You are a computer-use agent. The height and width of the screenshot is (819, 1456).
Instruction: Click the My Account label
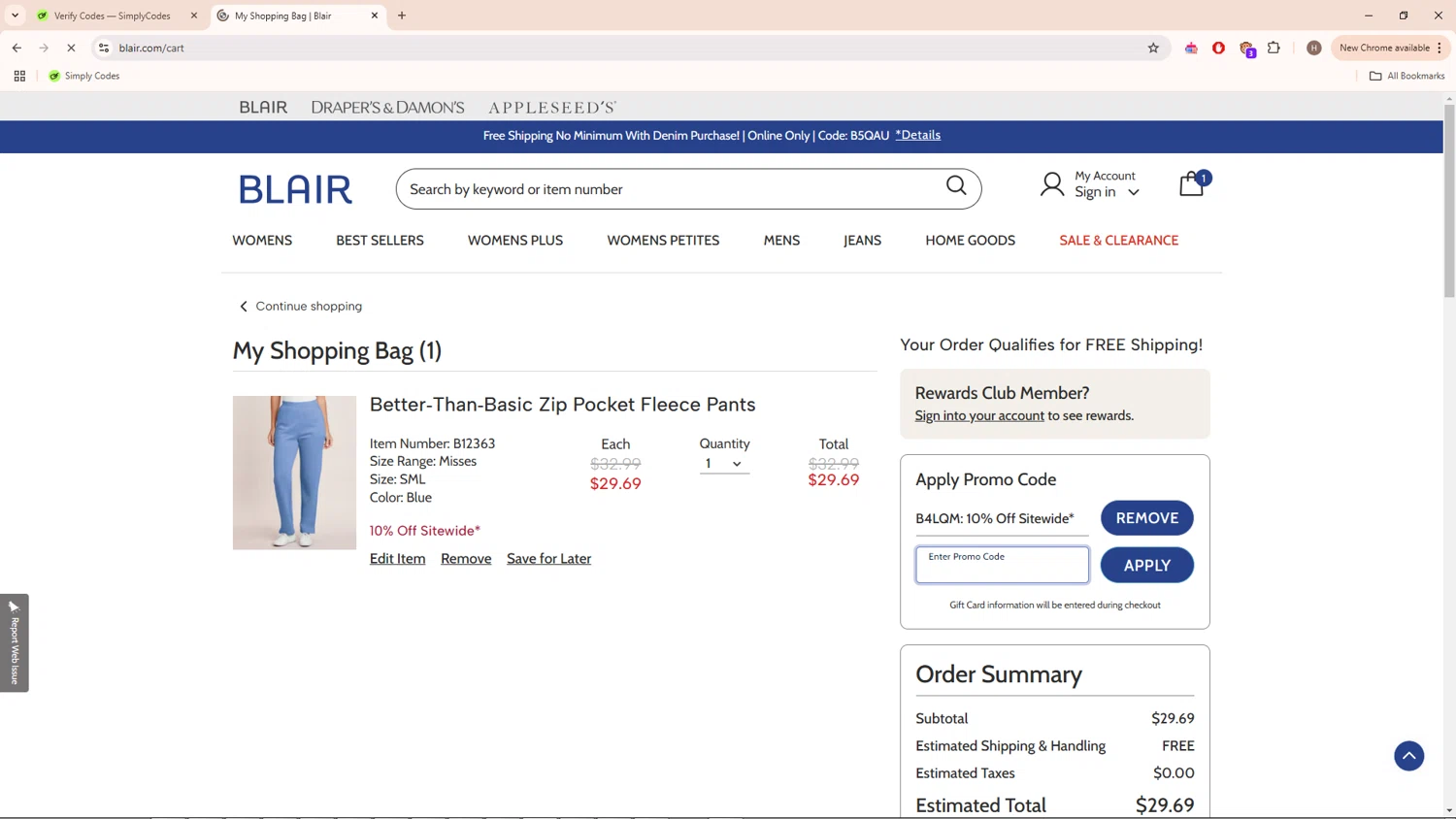point(1105,176)
